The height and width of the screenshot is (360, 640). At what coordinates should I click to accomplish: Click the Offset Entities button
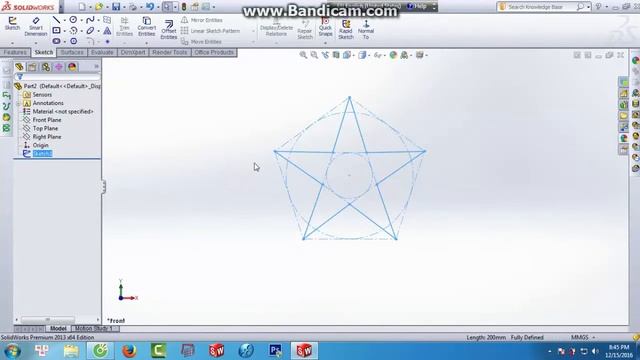point(169,29)
